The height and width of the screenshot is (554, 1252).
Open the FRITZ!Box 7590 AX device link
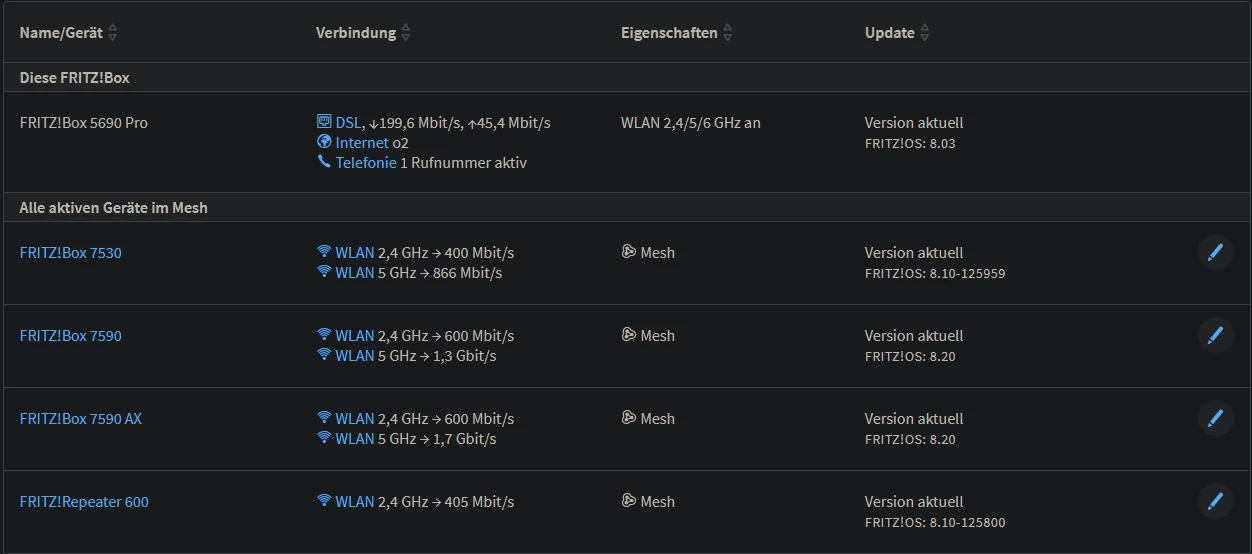80,419
